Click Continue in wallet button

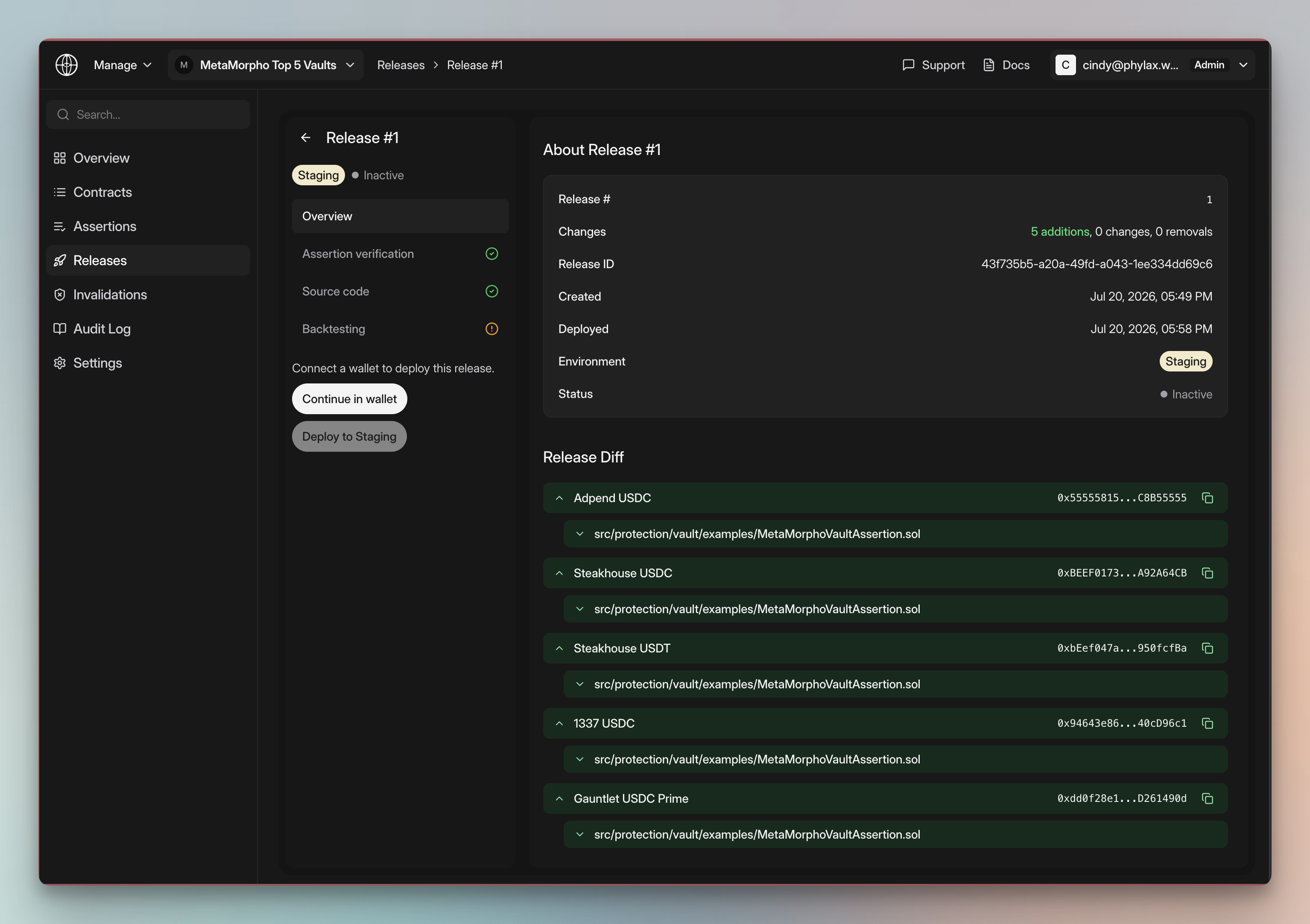click(x=349, y=399)
